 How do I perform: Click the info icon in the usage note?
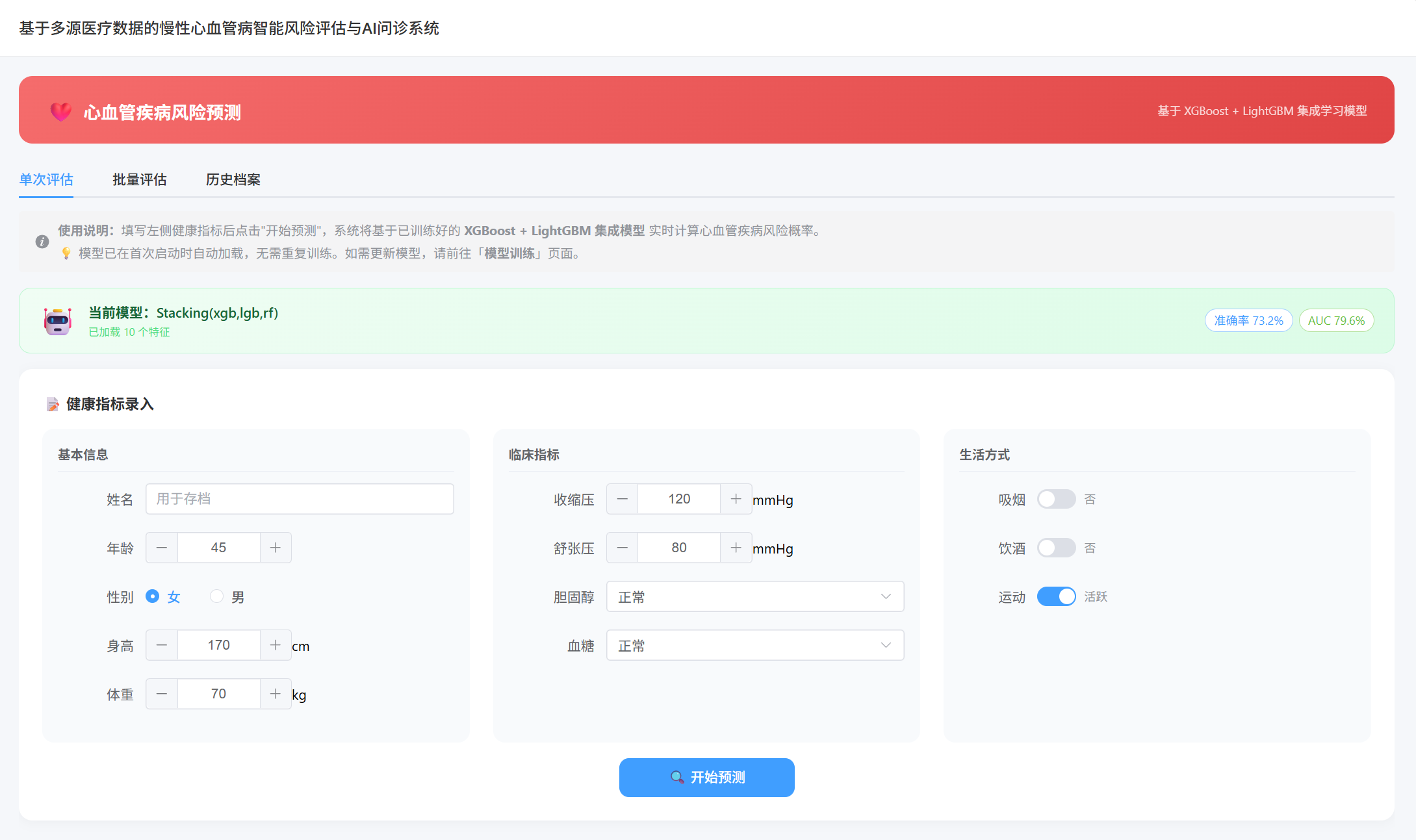(x=42, y=242)
